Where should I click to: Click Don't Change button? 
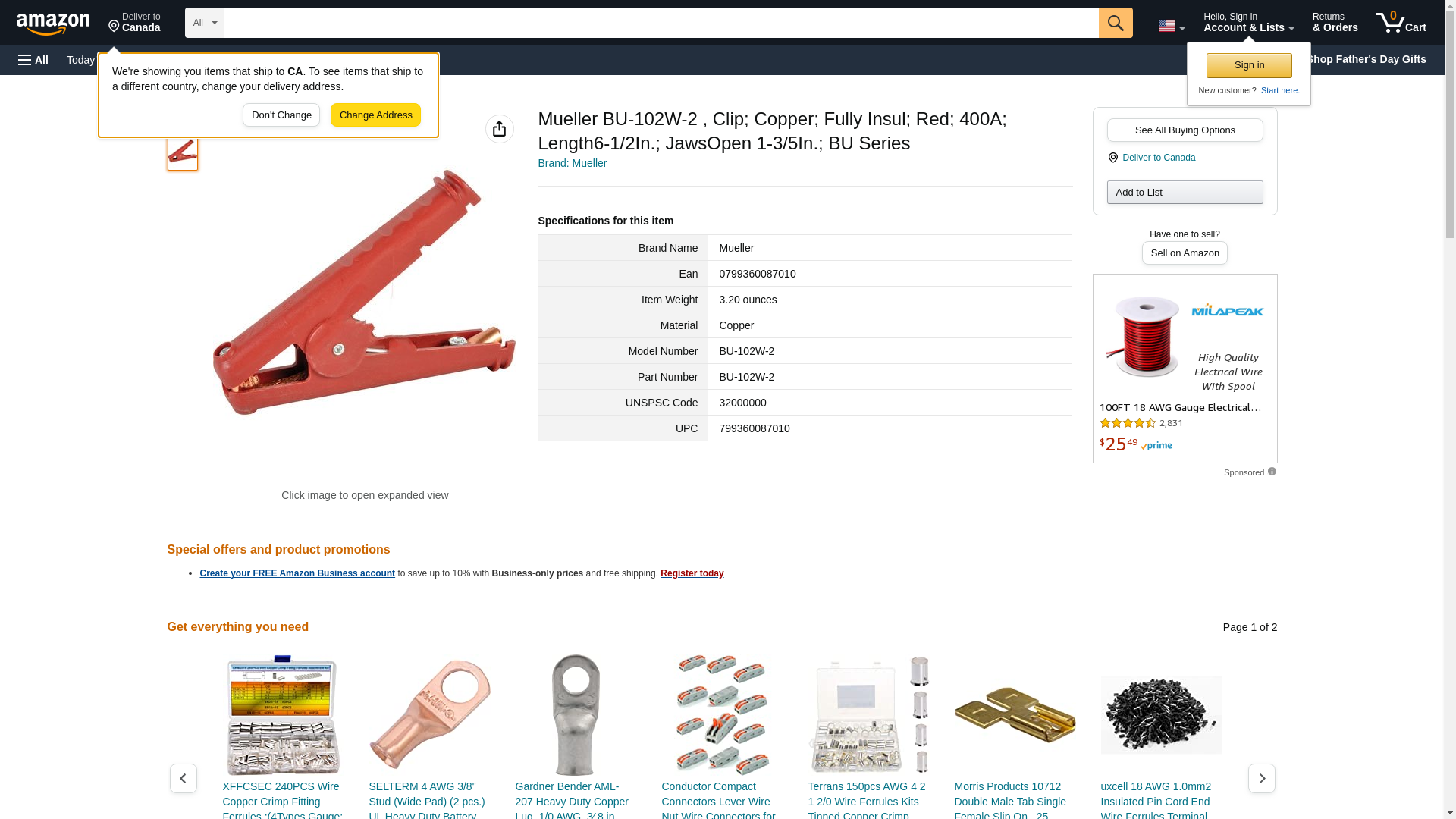281,115
